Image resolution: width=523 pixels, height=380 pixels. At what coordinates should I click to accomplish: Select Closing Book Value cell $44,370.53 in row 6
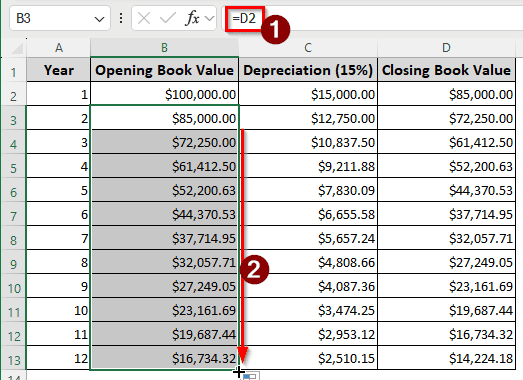[x=446, y=190]
